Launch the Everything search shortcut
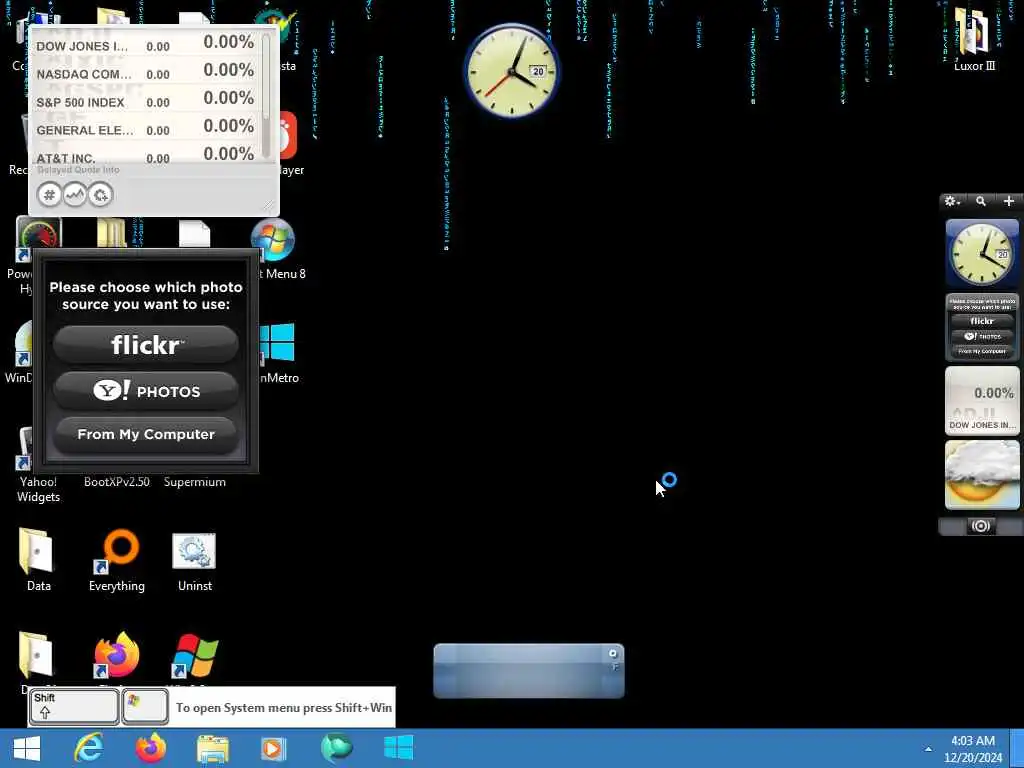The width and height of the screenshot is (1024, 768). (x=117, y=560)
